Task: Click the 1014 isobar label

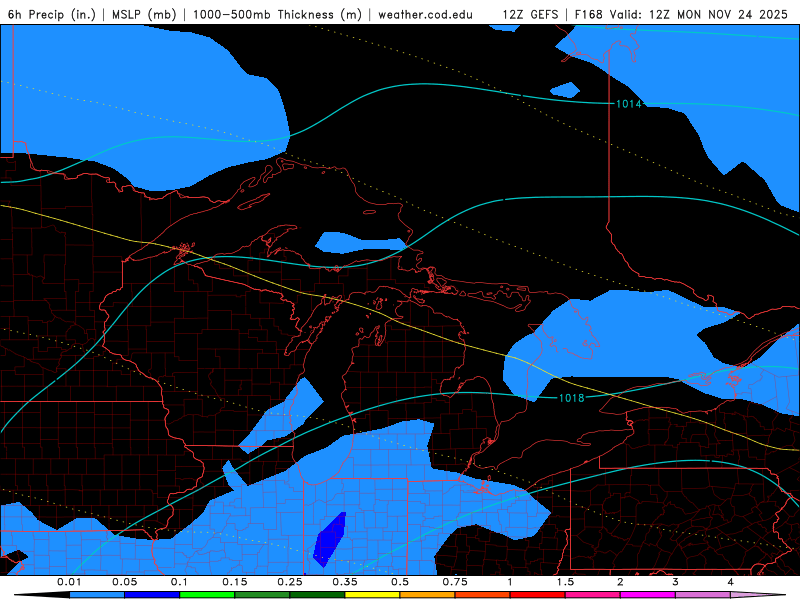Action: point(629,104)
